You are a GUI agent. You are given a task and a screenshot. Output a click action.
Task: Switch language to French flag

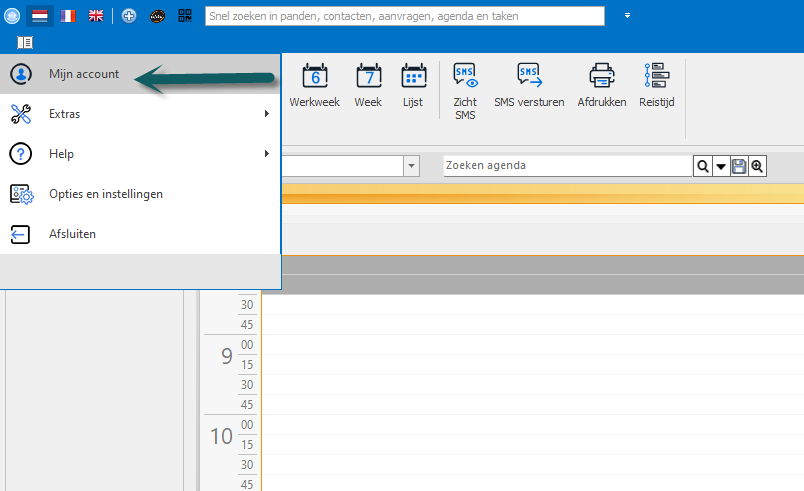pos(68,16)
